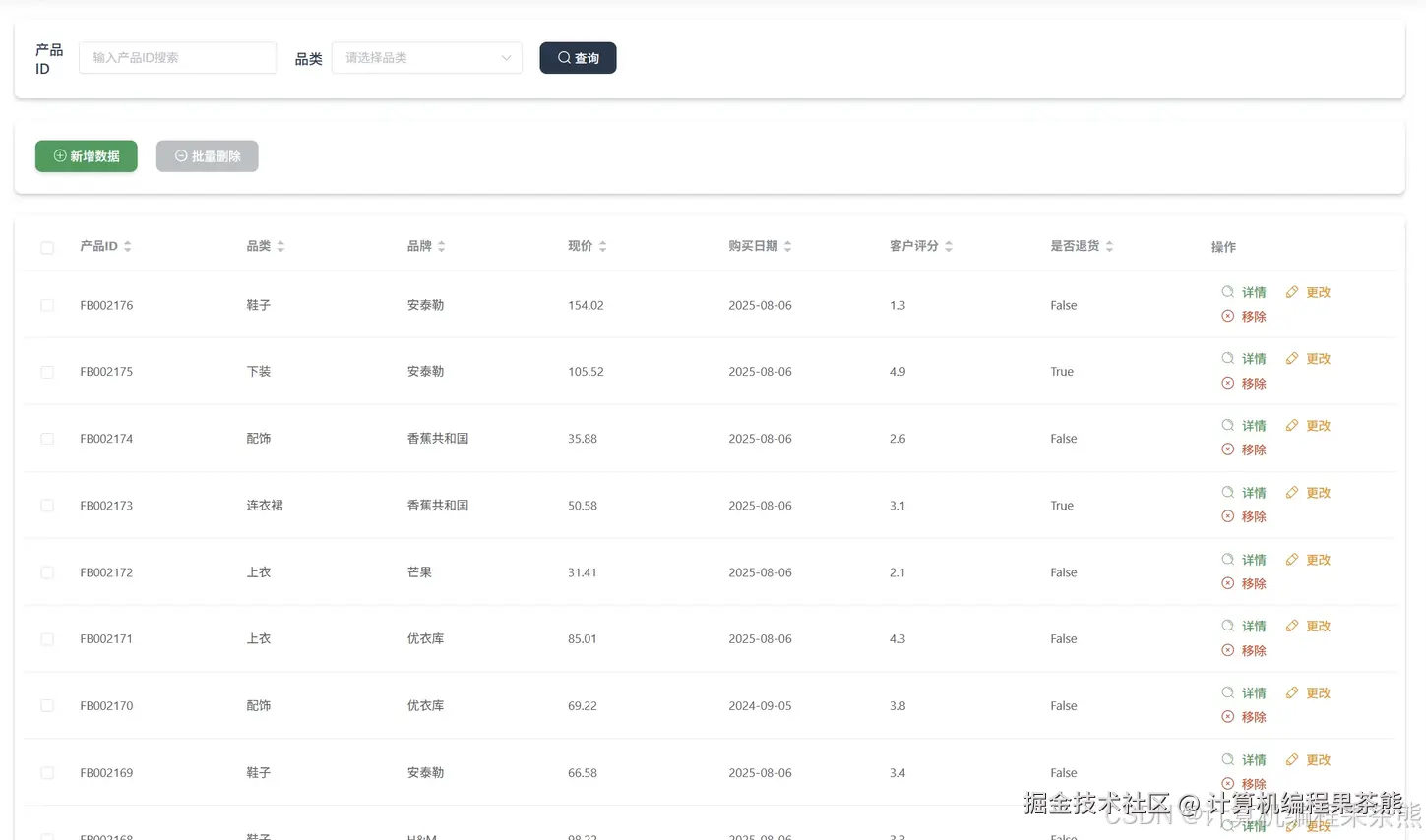Show 详情 for product FB002169
This screenshot has width=1426, height=840.
pyautogui.click(x=1244, y=760)
